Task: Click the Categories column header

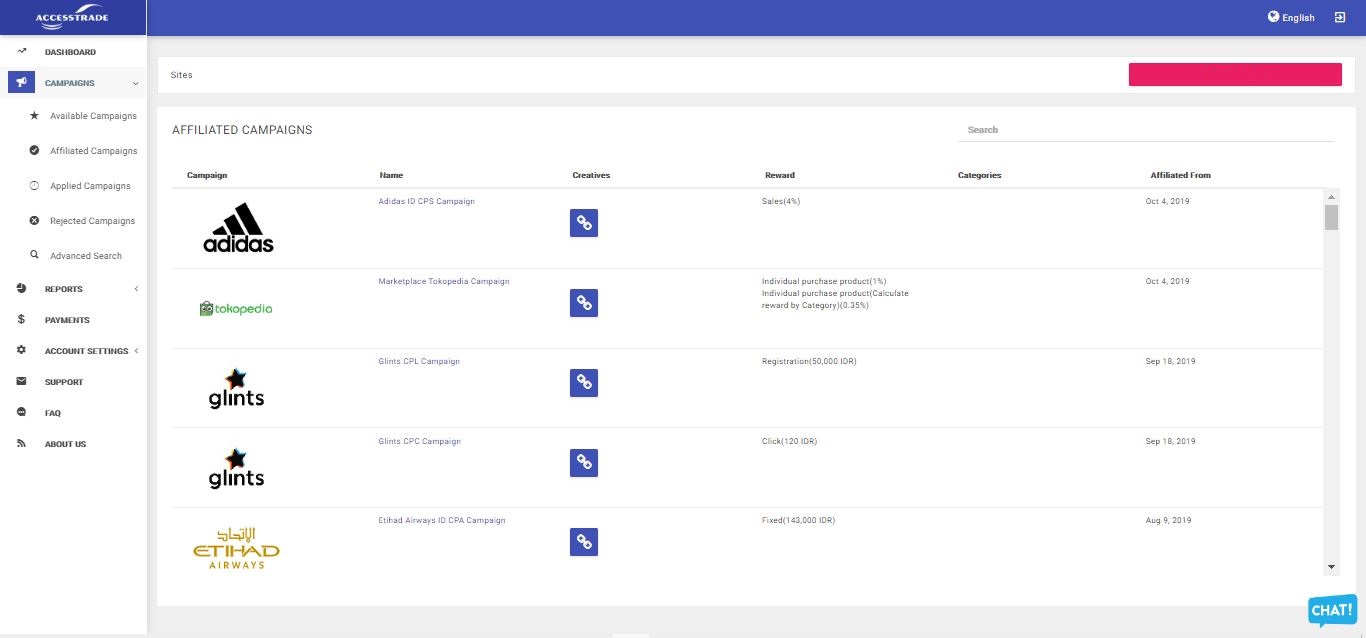Action: click(979, 175)
